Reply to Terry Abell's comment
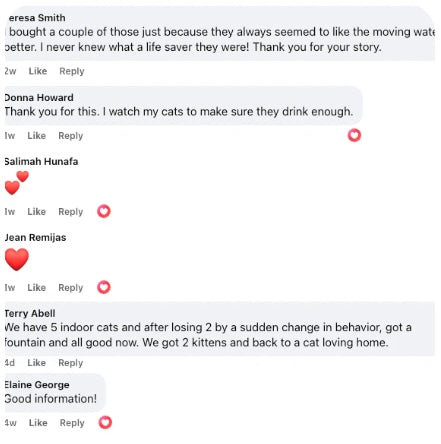The image size is (441, 444). (71, 363)
